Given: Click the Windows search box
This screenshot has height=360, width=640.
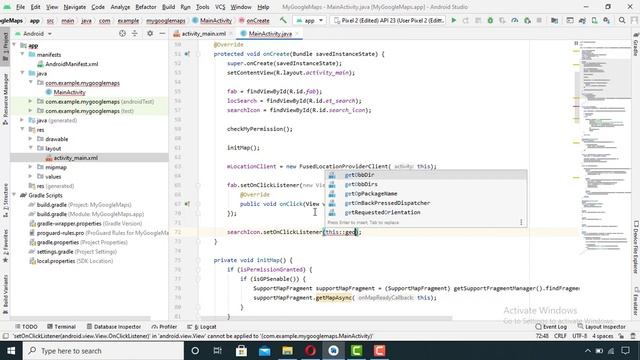Looking at the screenshot, I should pos(103,351).
